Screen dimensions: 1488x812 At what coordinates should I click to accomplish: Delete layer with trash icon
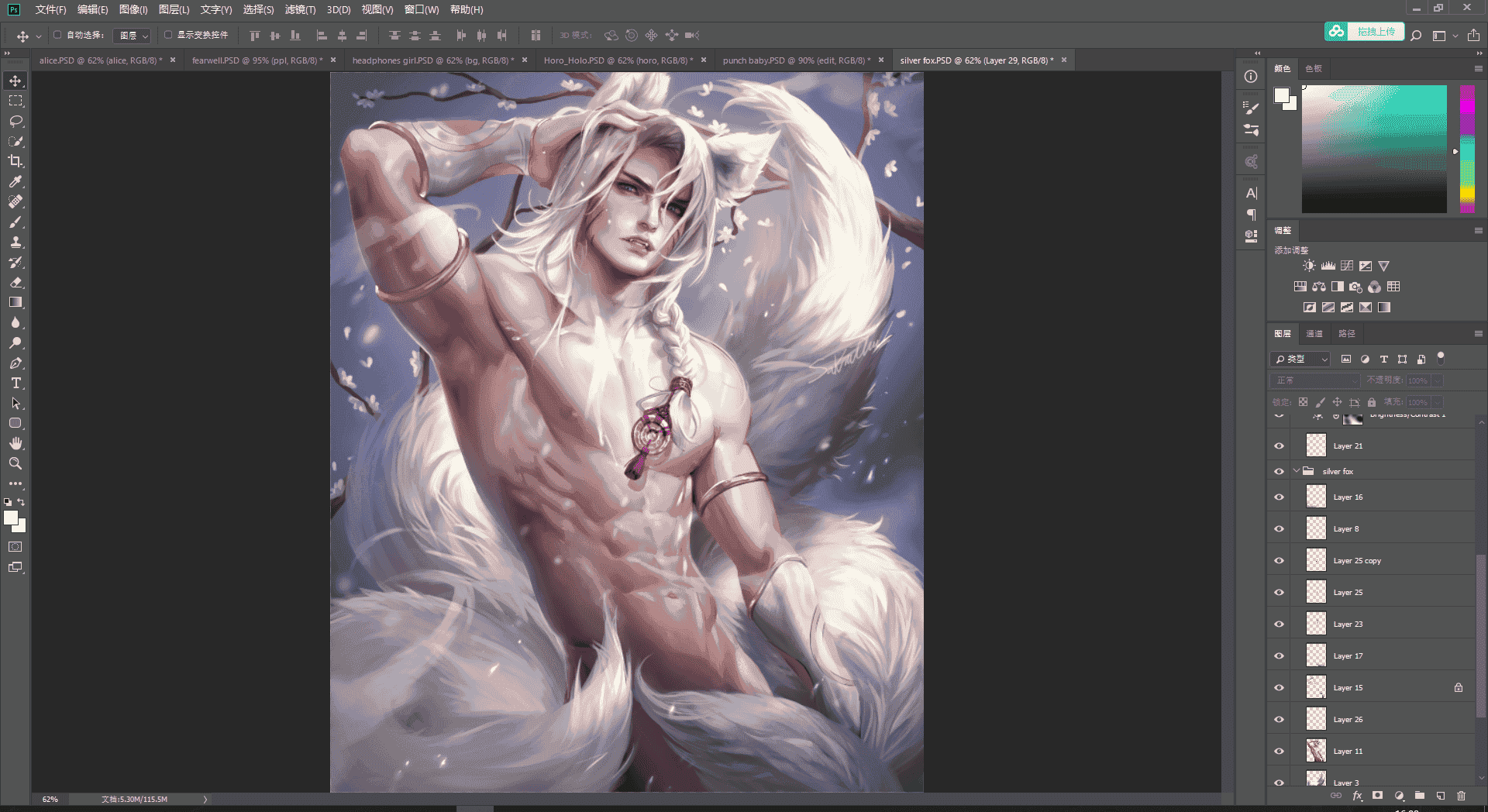(1461, 796)
